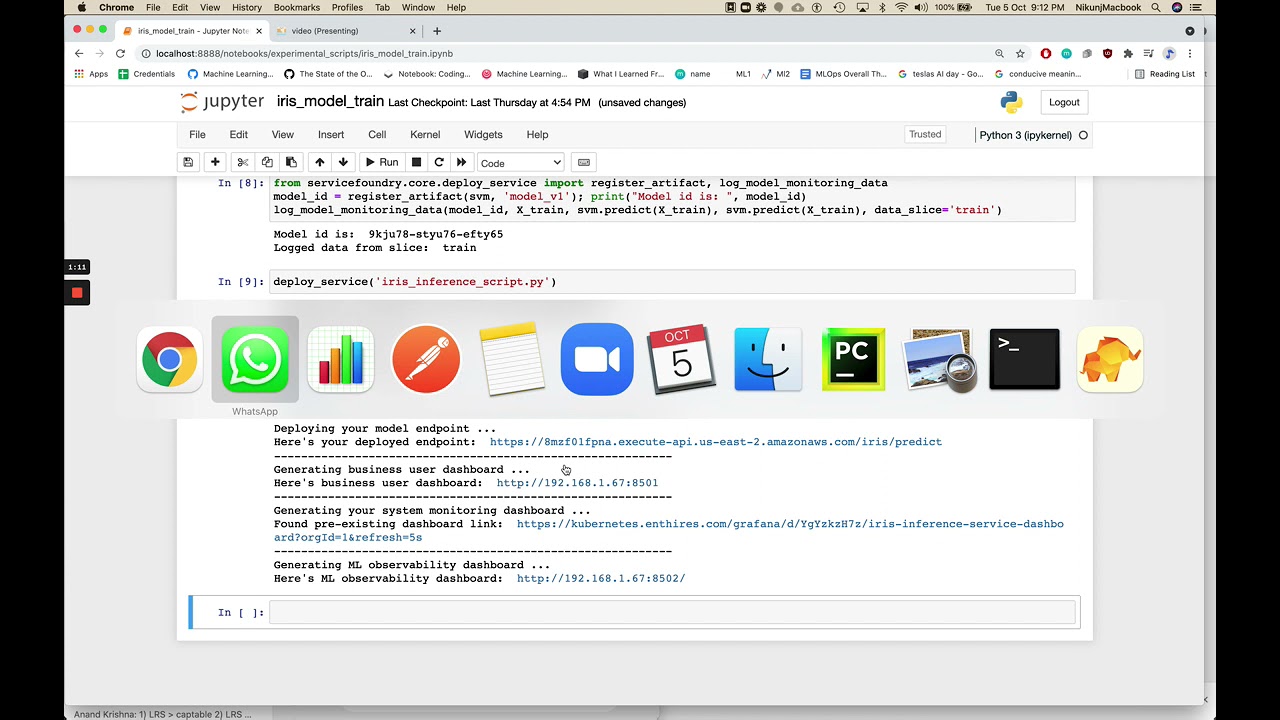Image resolution: width=1280 pixels, height=720 pixels.
Task: Open macOS Bookmarks menu
Action: coord(297,7)
